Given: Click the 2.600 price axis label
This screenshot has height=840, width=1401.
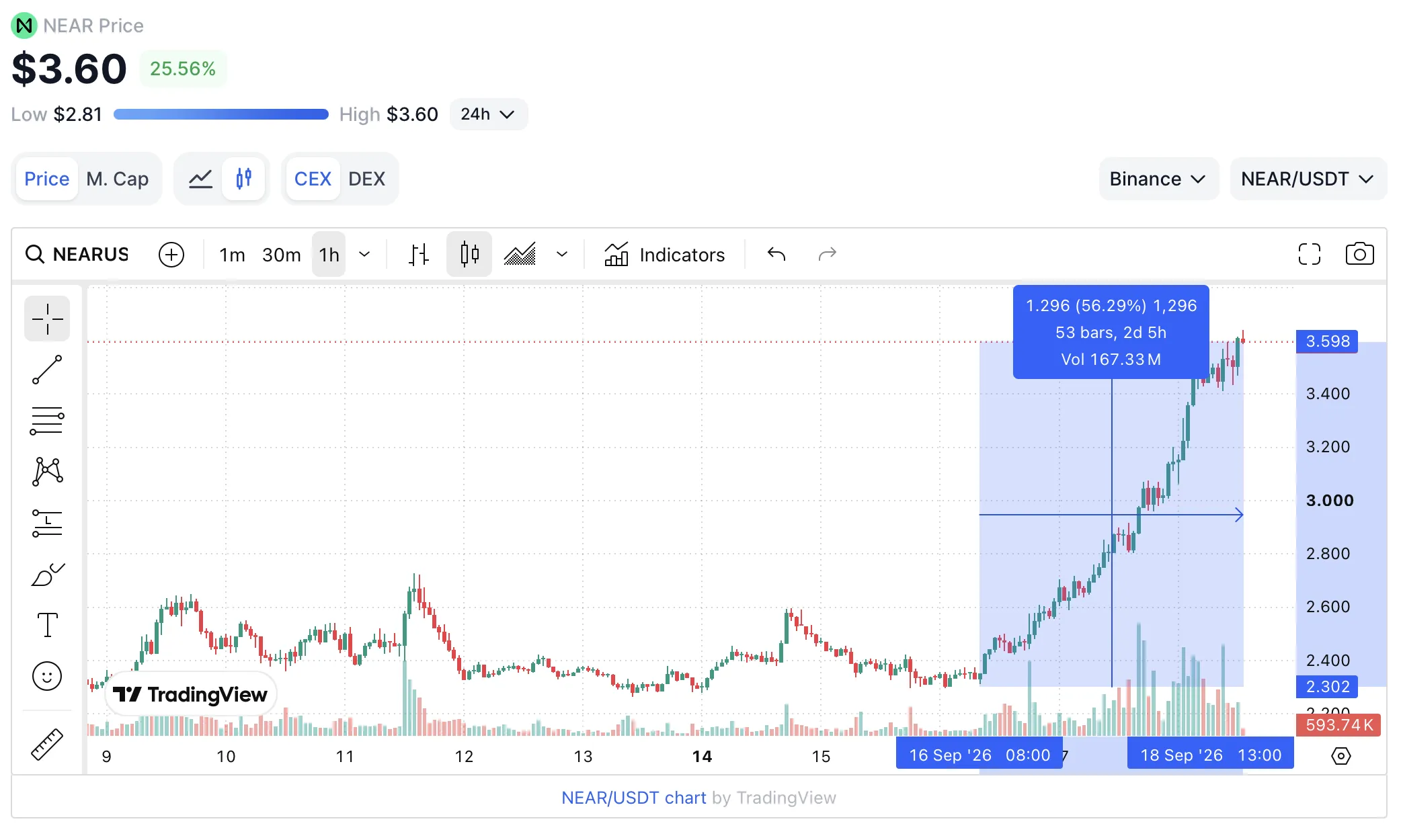Looking at the screenshot, I should (1328, 607).
